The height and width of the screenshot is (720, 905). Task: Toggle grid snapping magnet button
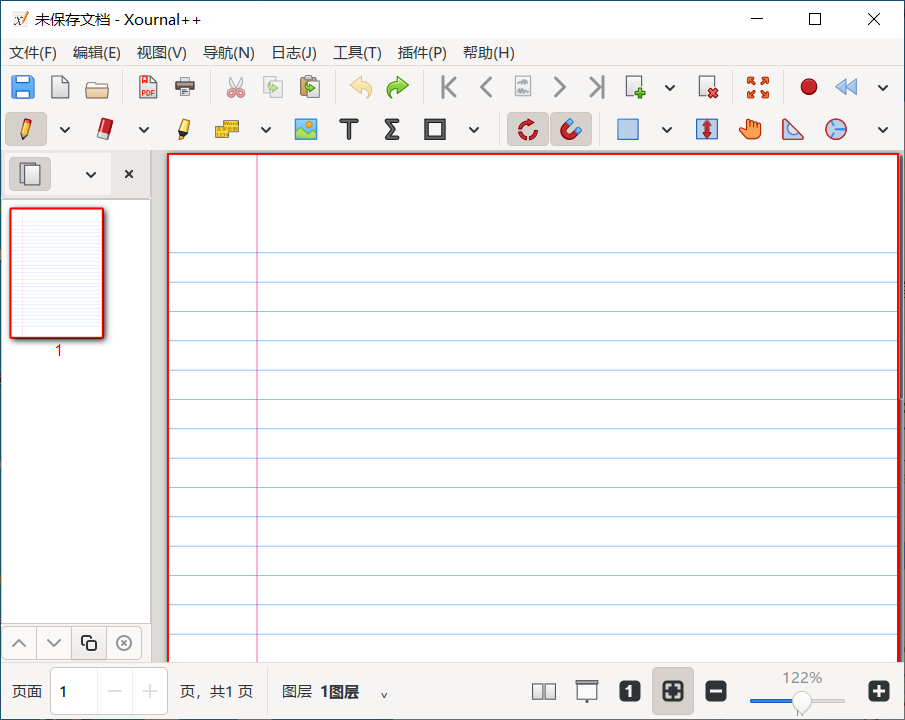click(x=570, y=129)
